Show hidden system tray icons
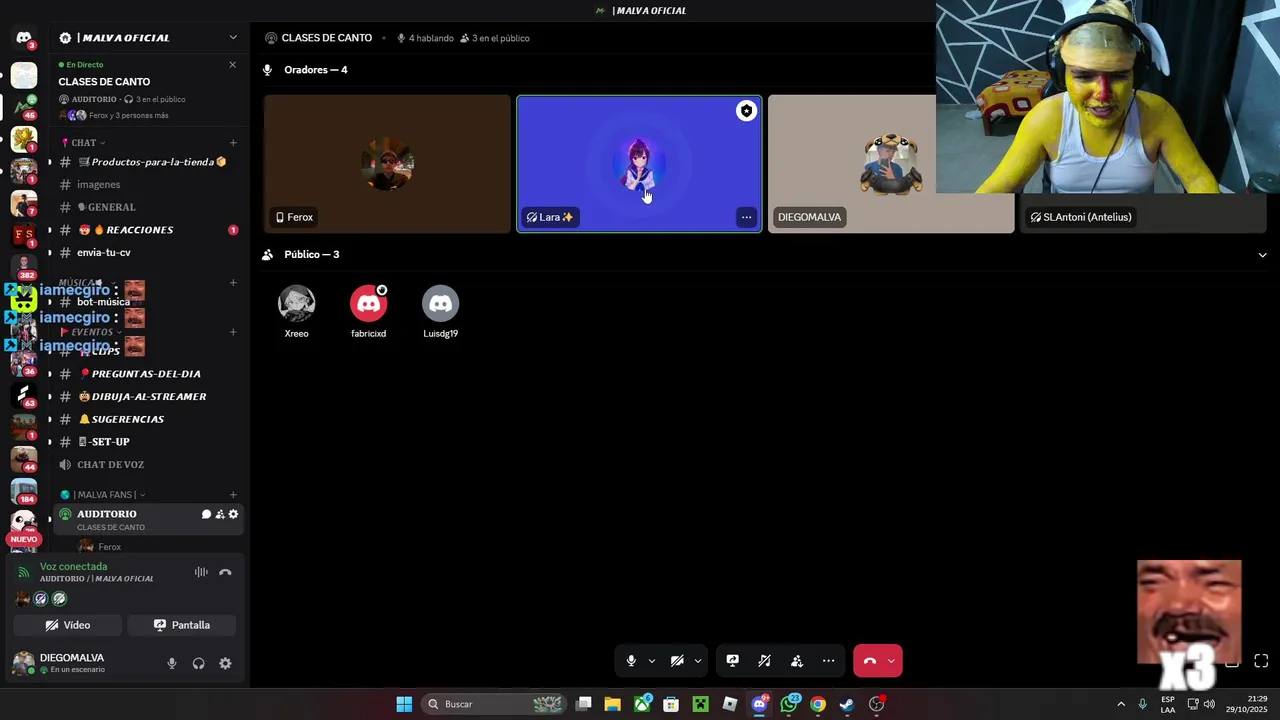This screenshot has height=720, width=1280. (x=1121, y=704)
